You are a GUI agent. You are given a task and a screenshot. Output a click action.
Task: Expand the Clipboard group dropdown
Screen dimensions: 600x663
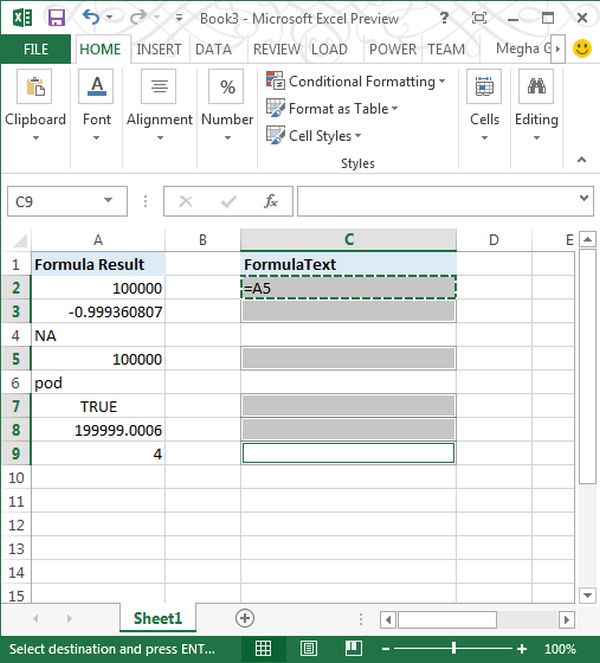click(x=36, y=138)
